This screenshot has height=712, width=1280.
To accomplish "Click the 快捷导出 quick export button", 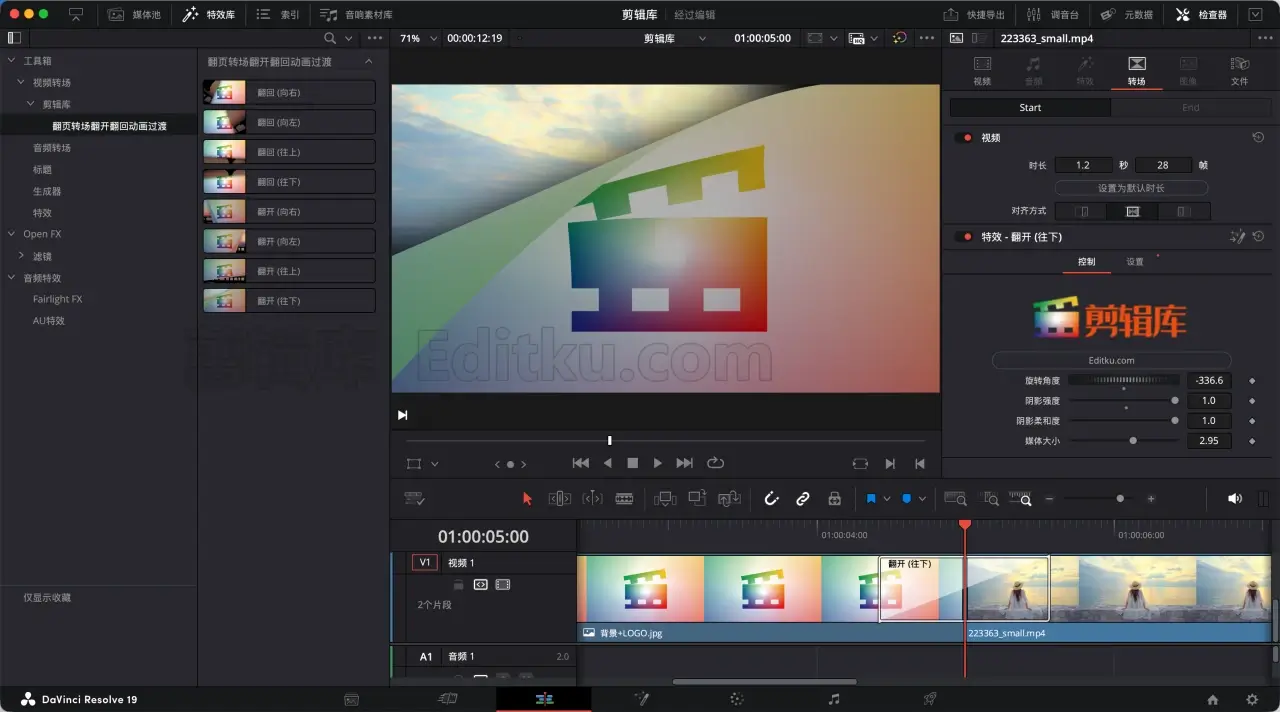I will click(x=975, y=15).
